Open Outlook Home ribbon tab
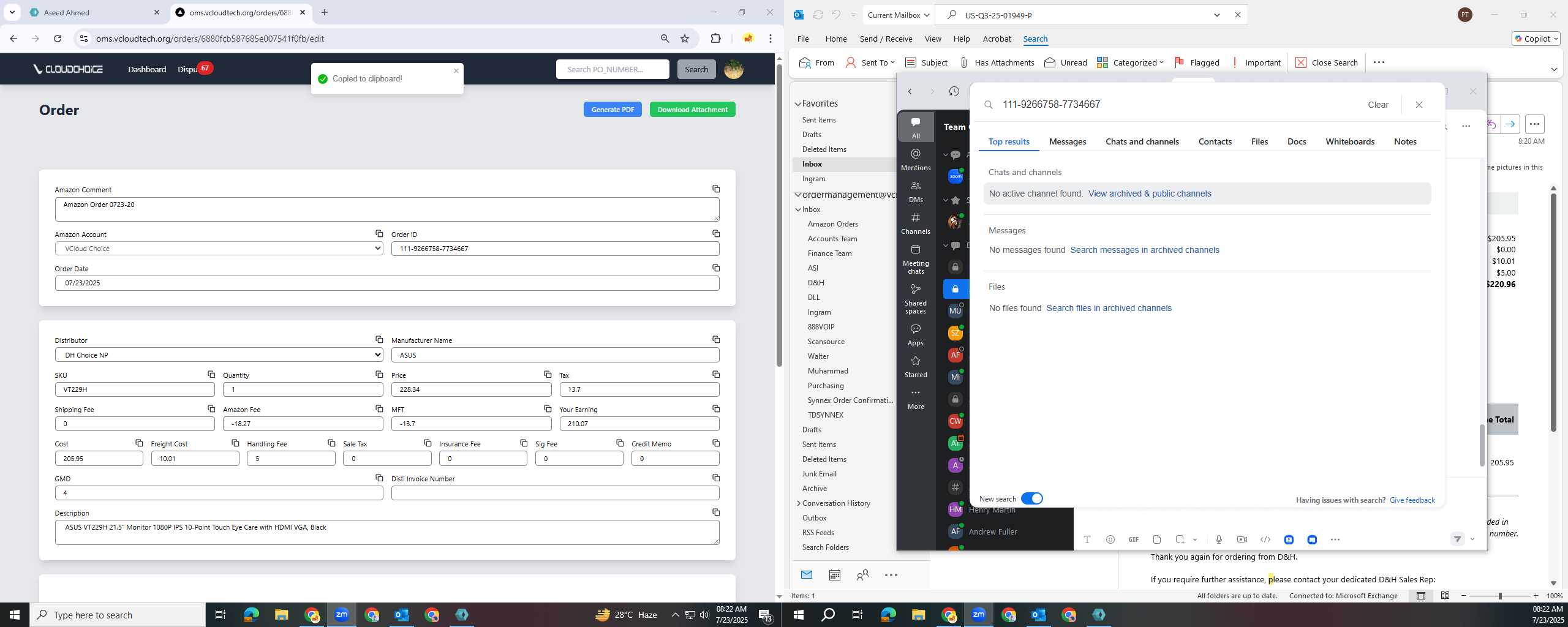This screenshot has height=627, width=1568. point(835,39)
